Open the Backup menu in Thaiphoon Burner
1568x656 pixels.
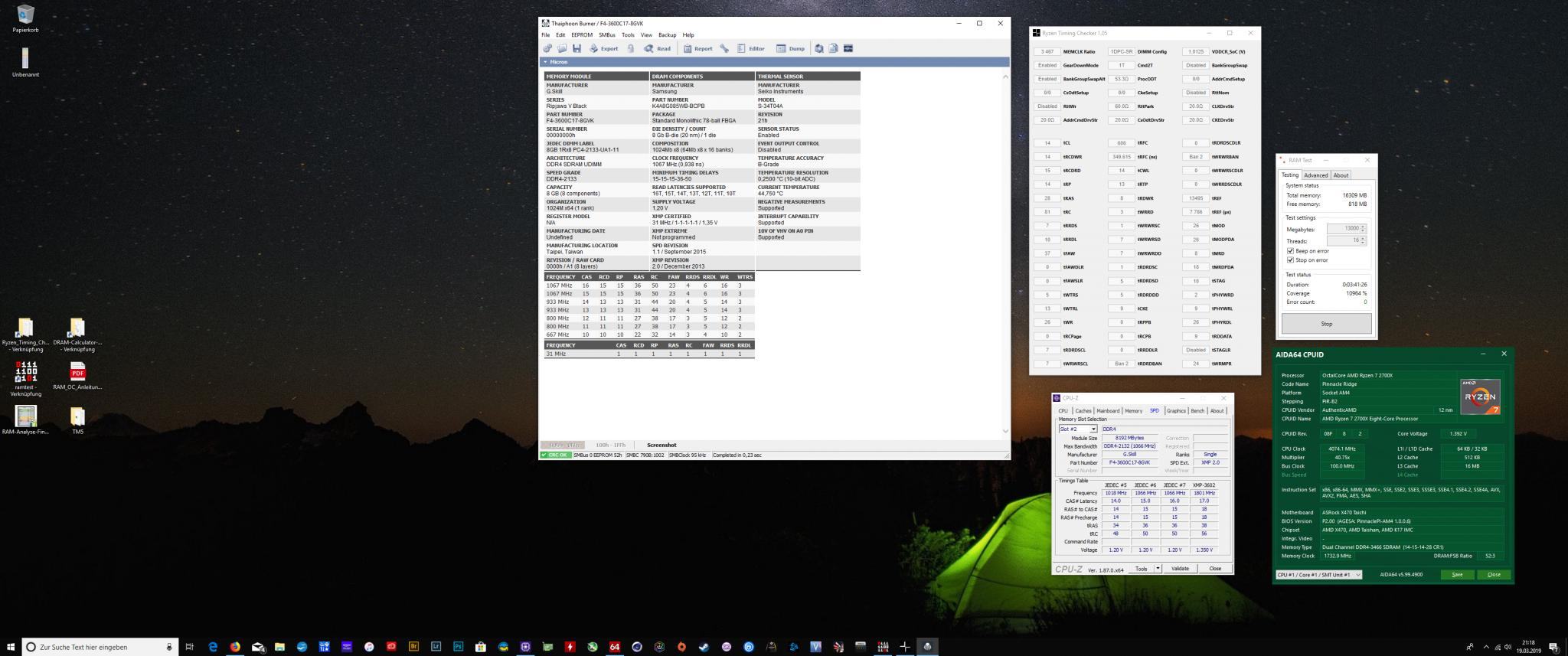(667, 35)
